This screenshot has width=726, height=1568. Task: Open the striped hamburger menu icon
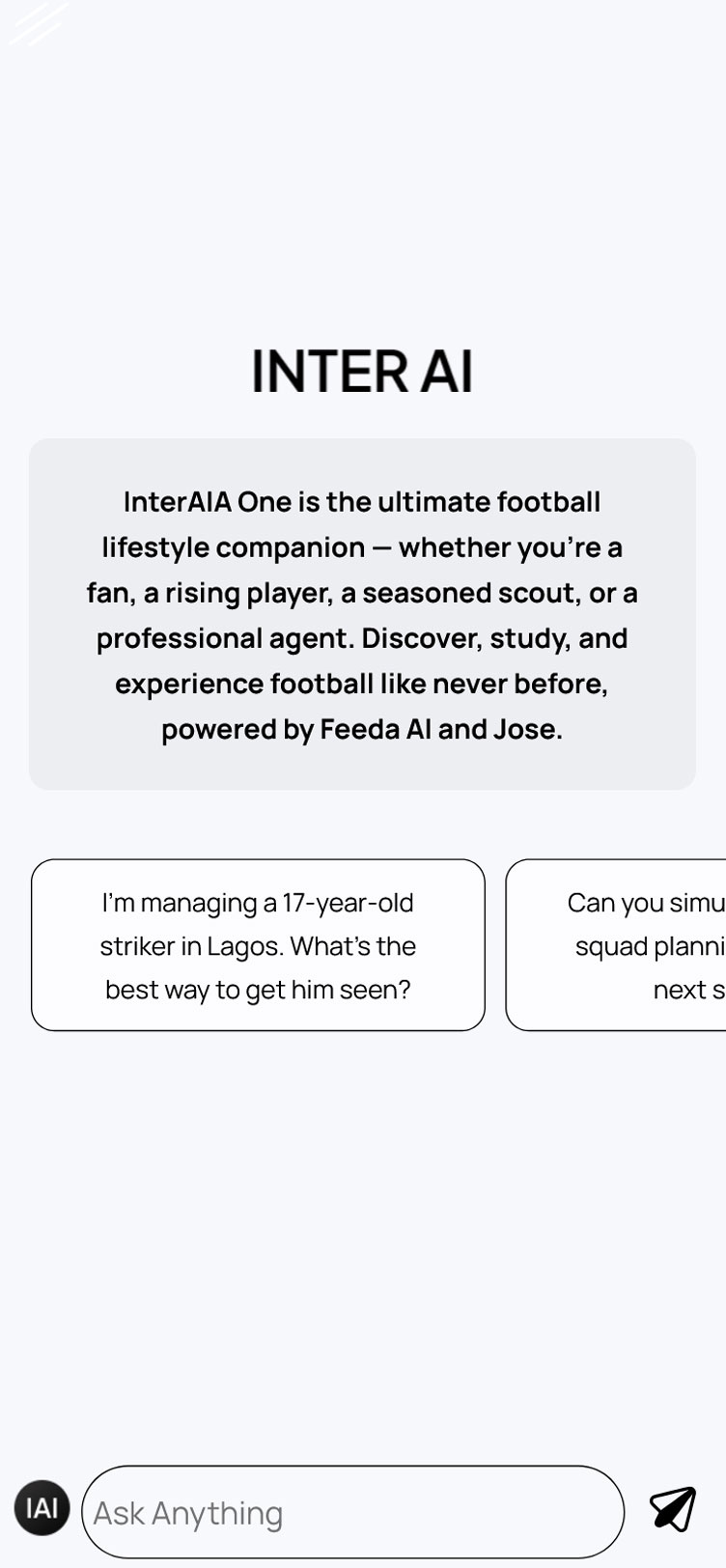(39, 23)
